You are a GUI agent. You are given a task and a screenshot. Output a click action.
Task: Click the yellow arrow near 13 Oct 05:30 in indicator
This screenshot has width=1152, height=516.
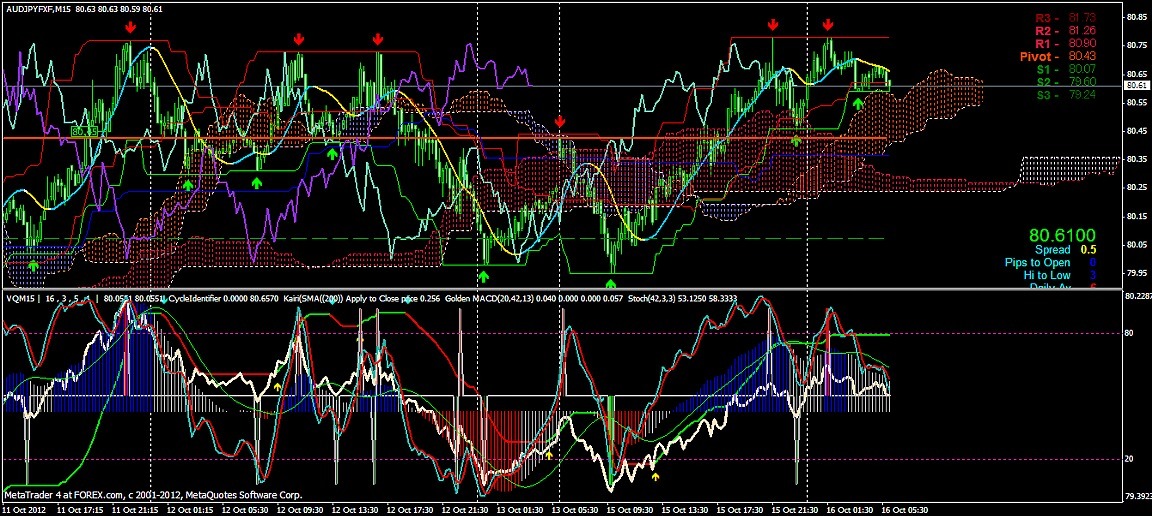click(548, 456)
